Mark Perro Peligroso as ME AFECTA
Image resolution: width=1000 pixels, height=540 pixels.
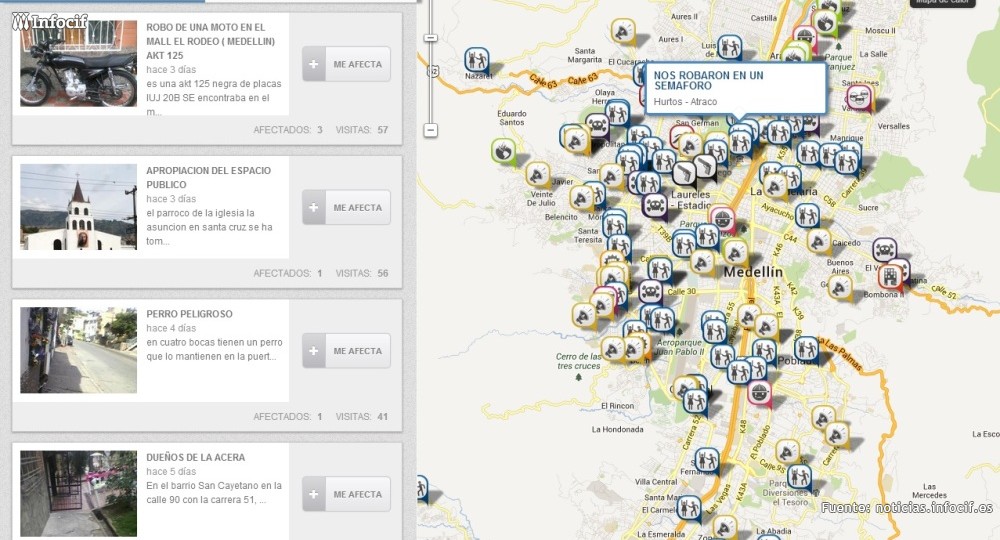coord(346,351)
